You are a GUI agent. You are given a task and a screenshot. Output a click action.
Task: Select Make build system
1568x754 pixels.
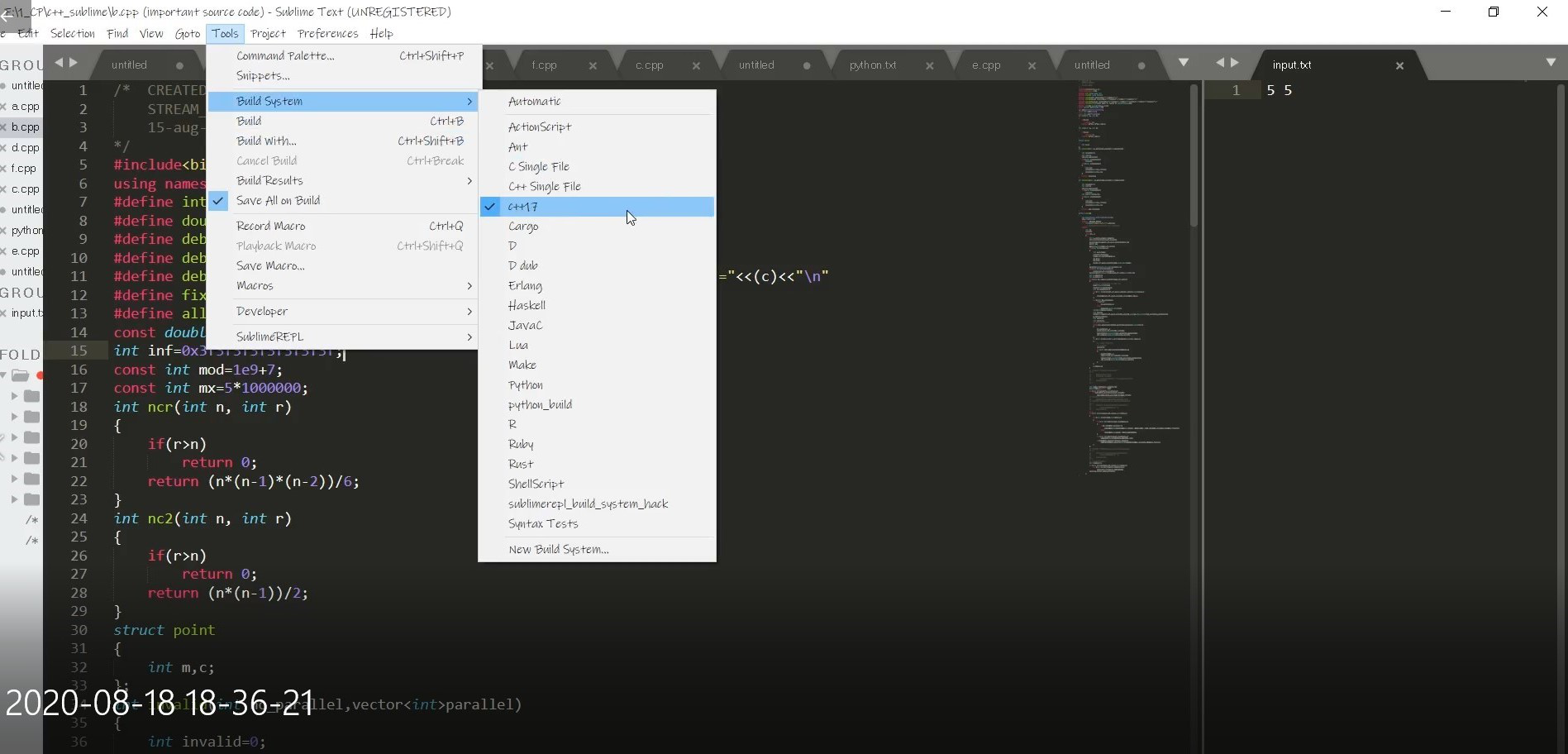(597, 365)
